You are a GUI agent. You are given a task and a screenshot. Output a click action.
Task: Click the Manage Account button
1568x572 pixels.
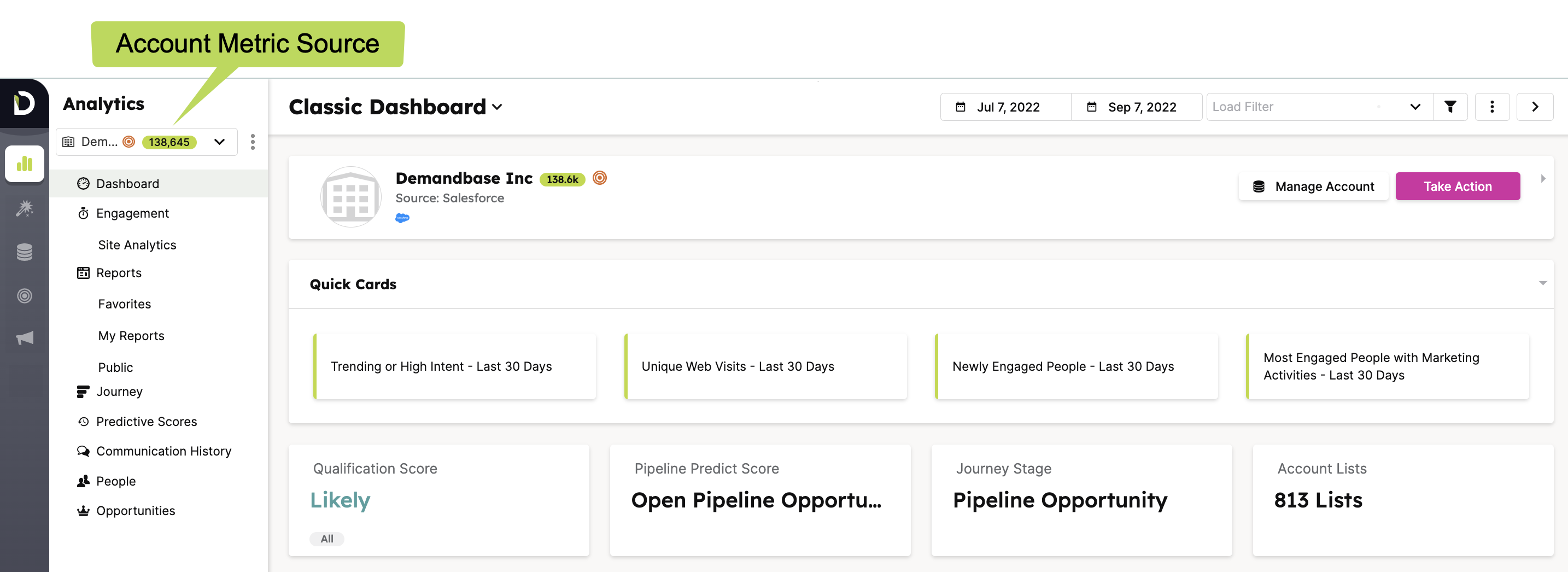coord(1313,186)
